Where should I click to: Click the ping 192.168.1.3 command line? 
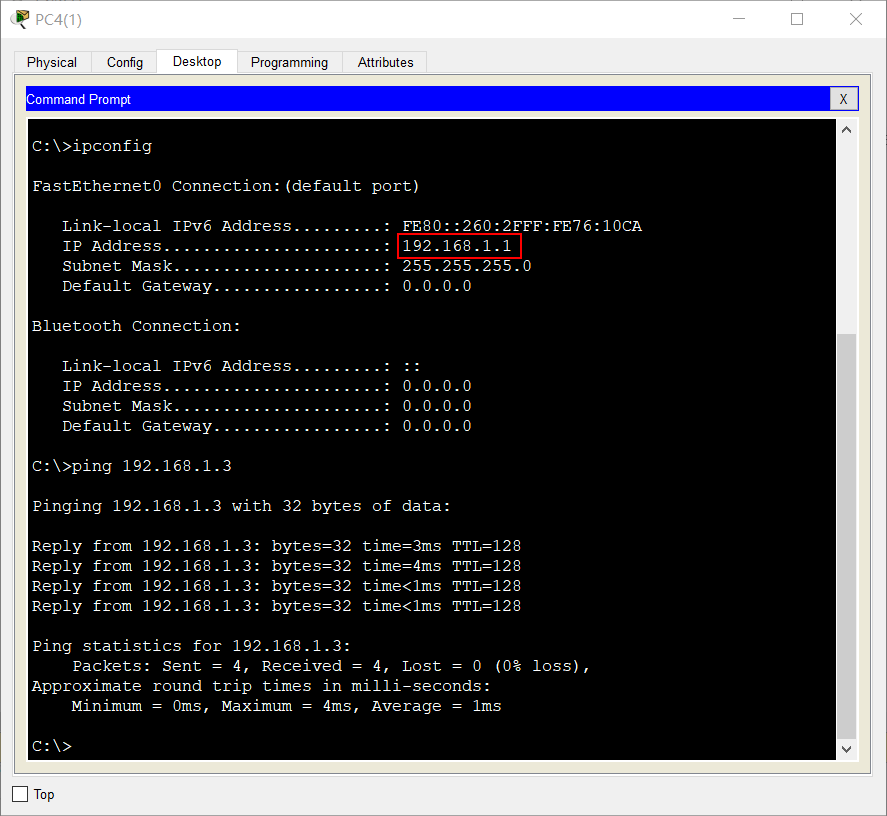[132, 466]
